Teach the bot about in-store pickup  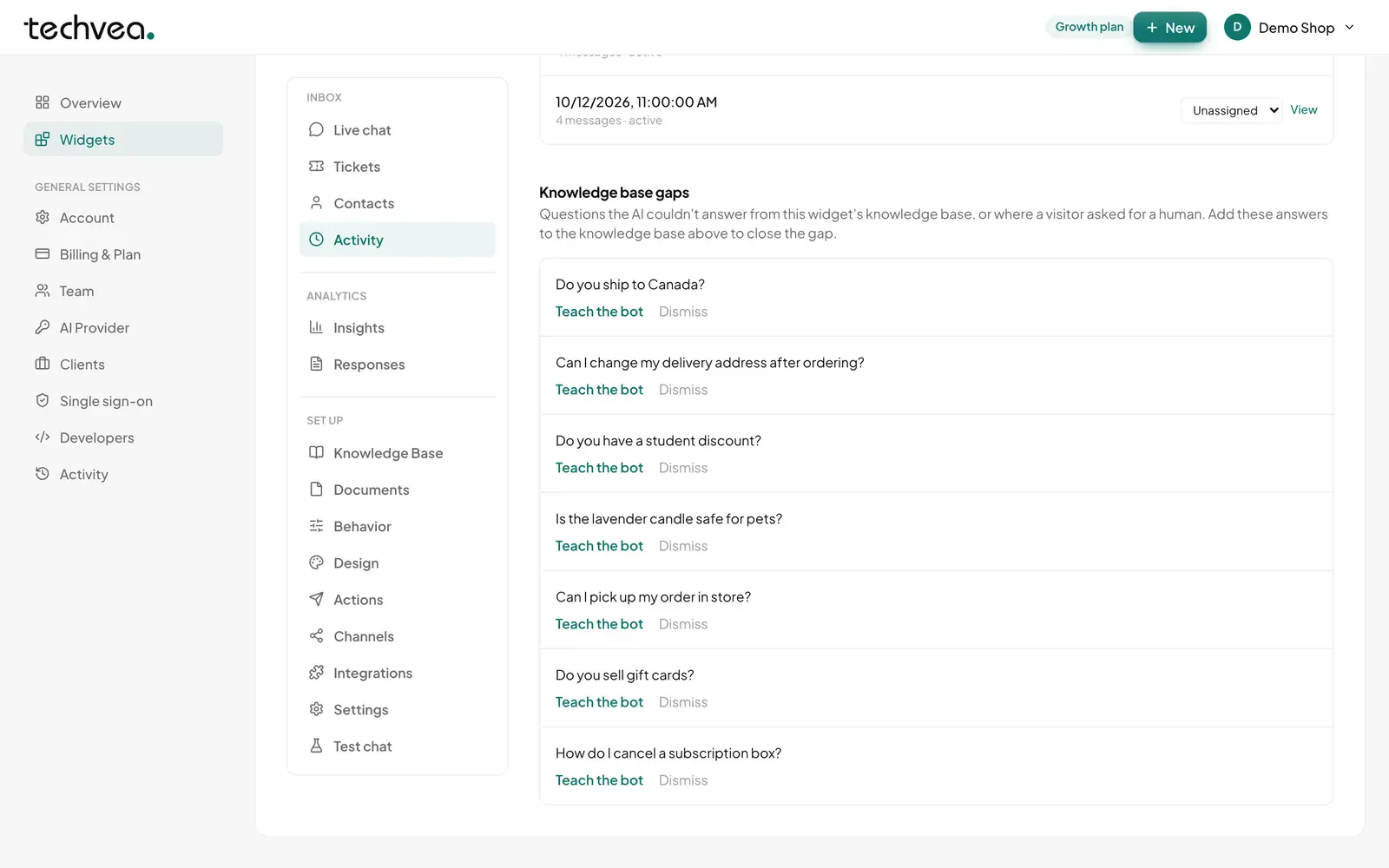tap(599, 624)
